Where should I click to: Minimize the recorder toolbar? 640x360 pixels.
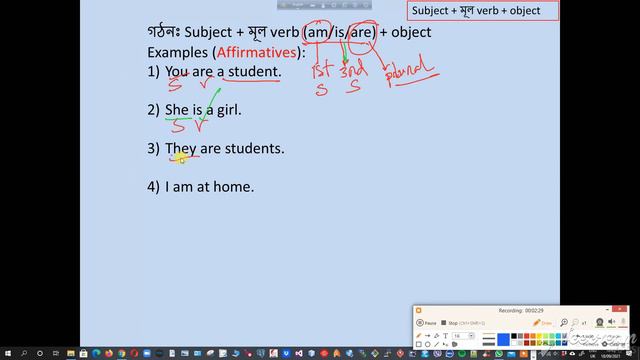pyautogui.click(x=607, y=309)
